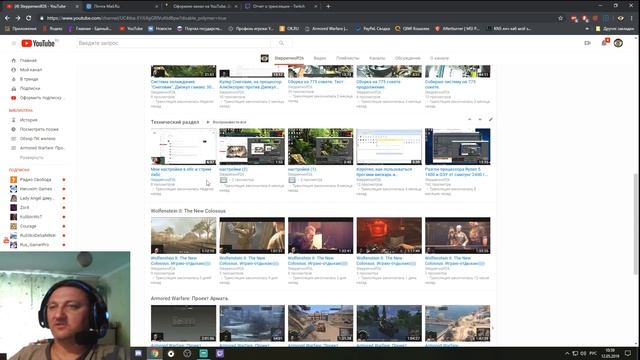
Task: Open Короткo, как пользоваться video title link
Action: pyautogui.click(x=384, y=171)
